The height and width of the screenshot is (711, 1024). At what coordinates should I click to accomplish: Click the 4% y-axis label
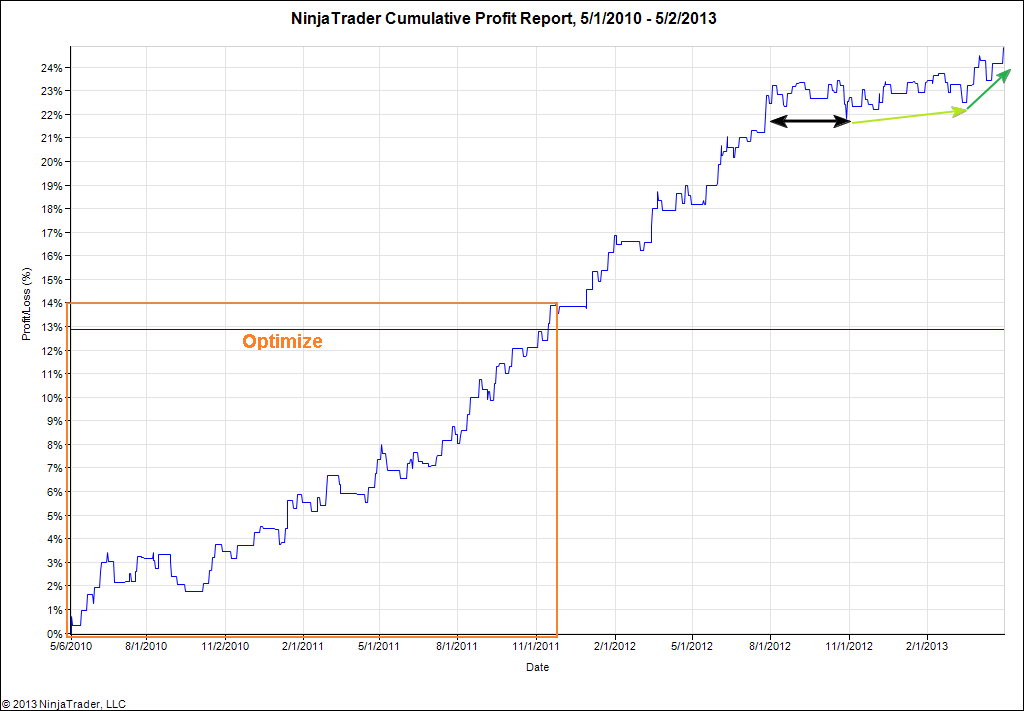(54, 539)
